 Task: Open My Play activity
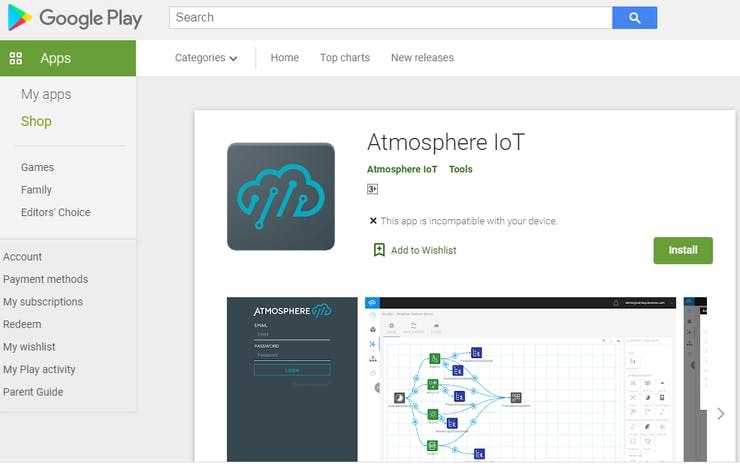pos(39,370)
